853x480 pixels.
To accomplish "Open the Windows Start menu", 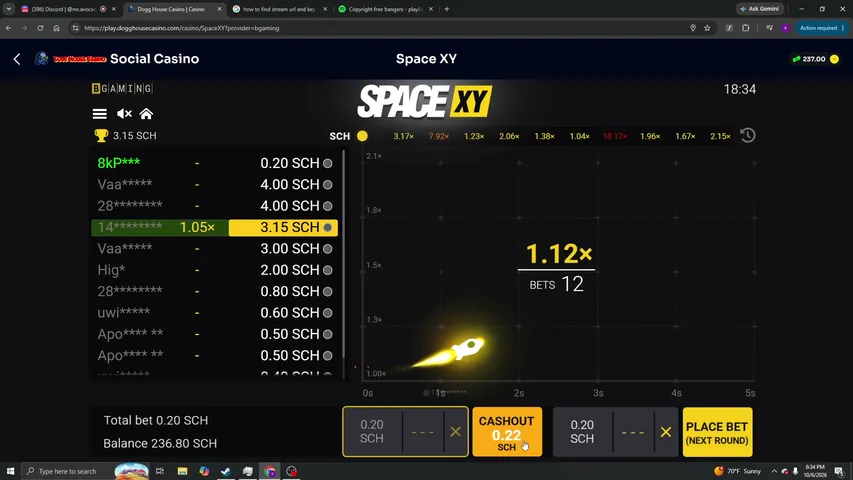I will point(10,471).
